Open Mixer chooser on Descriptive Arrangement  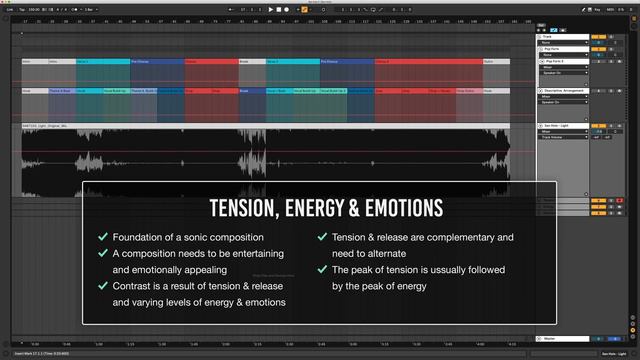tap(564, 96)
